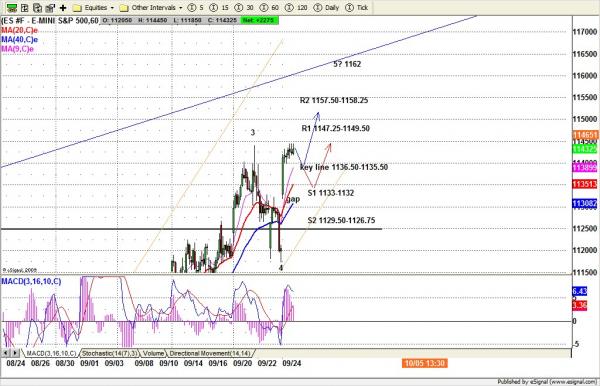Screen dimensions: 600x386
Task: Click the grid layout toolbar icon
Action: click(x=24, y=8)
